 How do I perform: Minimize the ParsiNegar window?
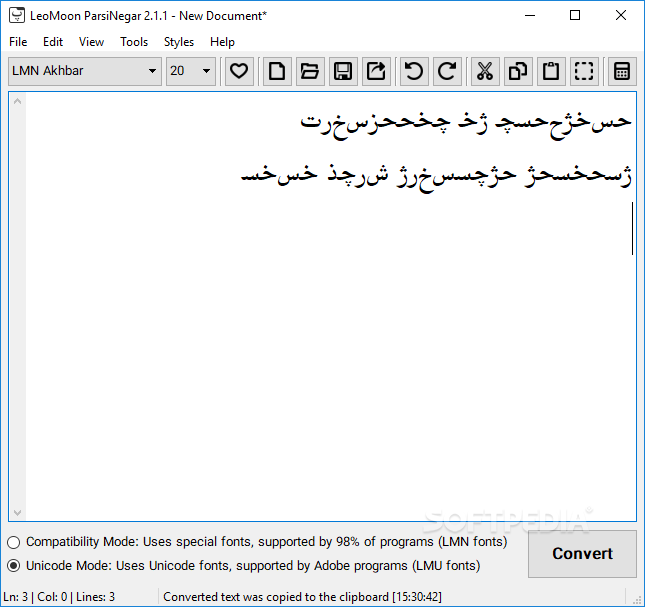(x=530, y=16)
